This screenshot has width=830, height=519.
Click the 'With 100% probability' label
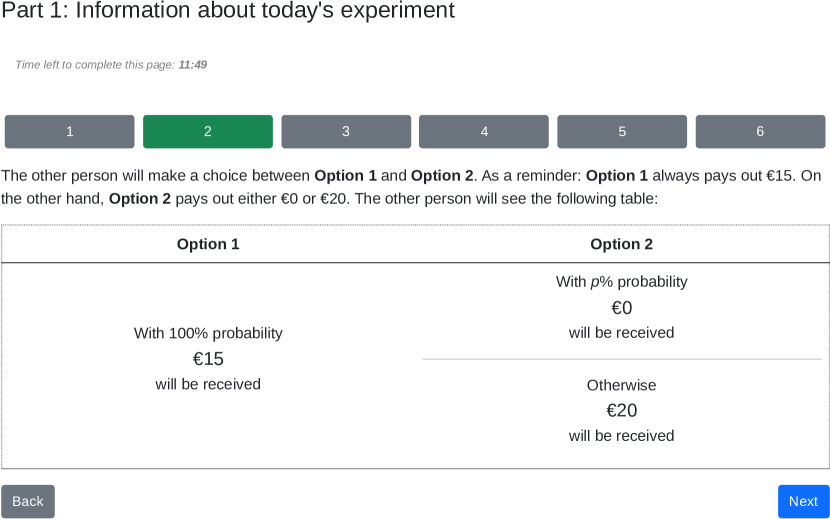click(208, 333)
